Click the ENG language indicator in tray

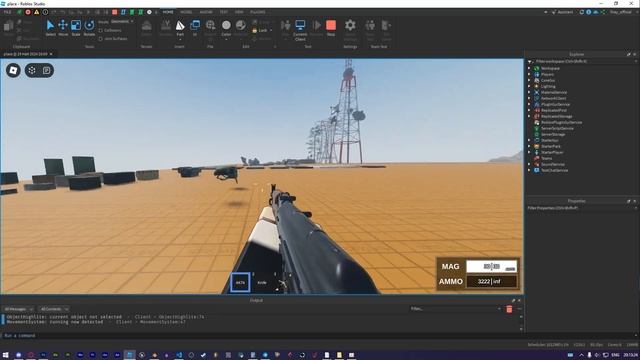[615, 355]
